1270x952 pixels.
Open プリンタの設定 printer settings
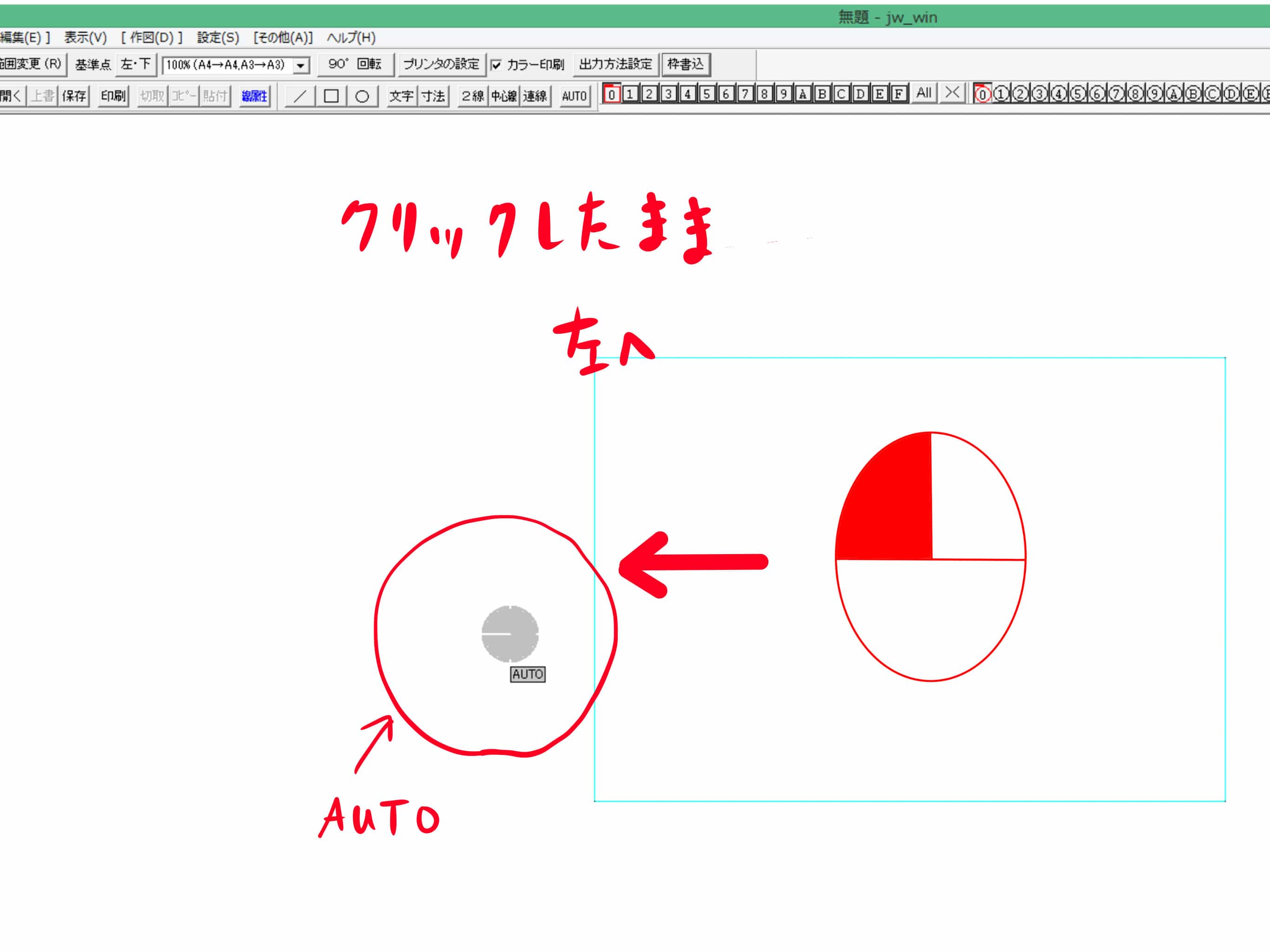click(x=442, y=64)
